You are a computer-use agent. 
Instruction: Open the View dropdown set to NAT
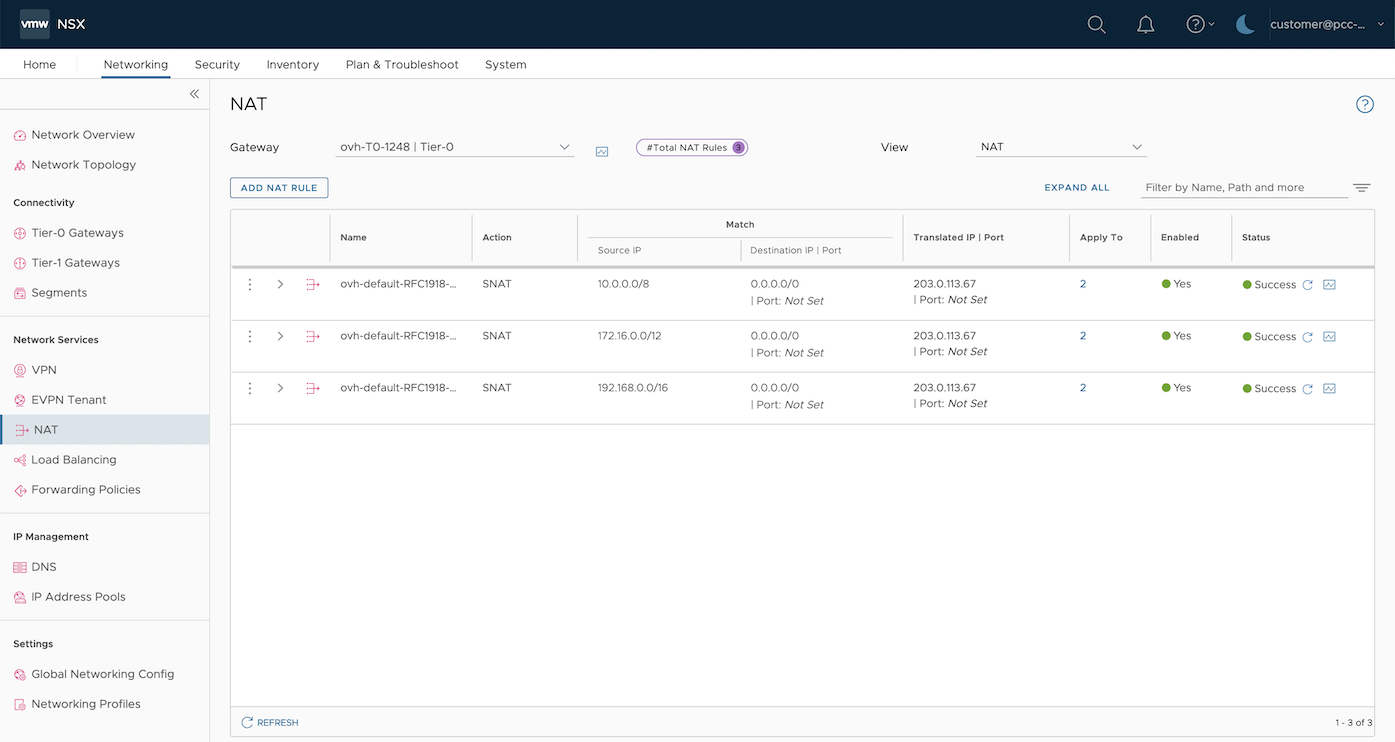[1061, 148]
